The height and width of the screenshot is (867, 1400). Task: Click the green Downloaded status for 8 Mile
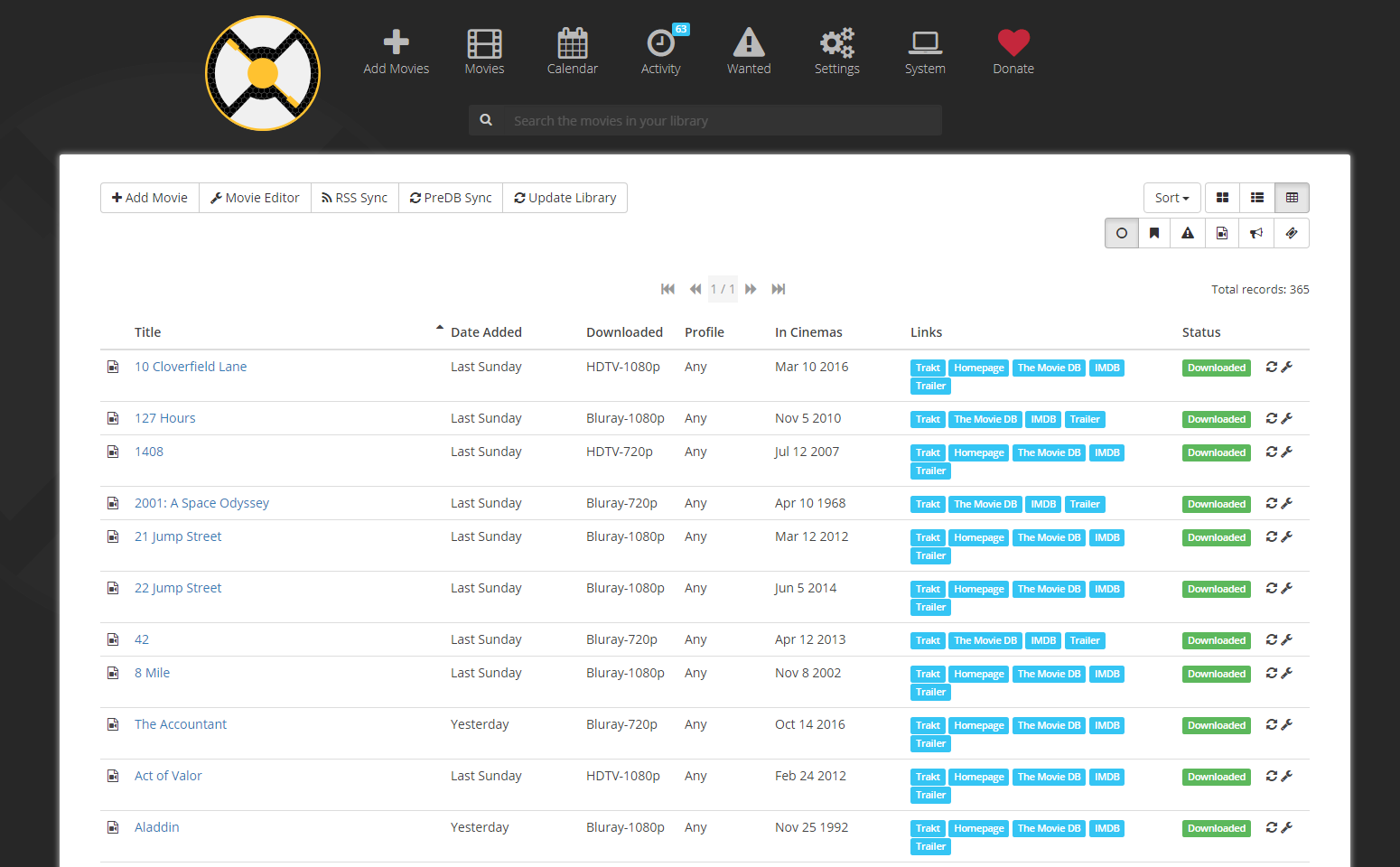coord(1216,673)
